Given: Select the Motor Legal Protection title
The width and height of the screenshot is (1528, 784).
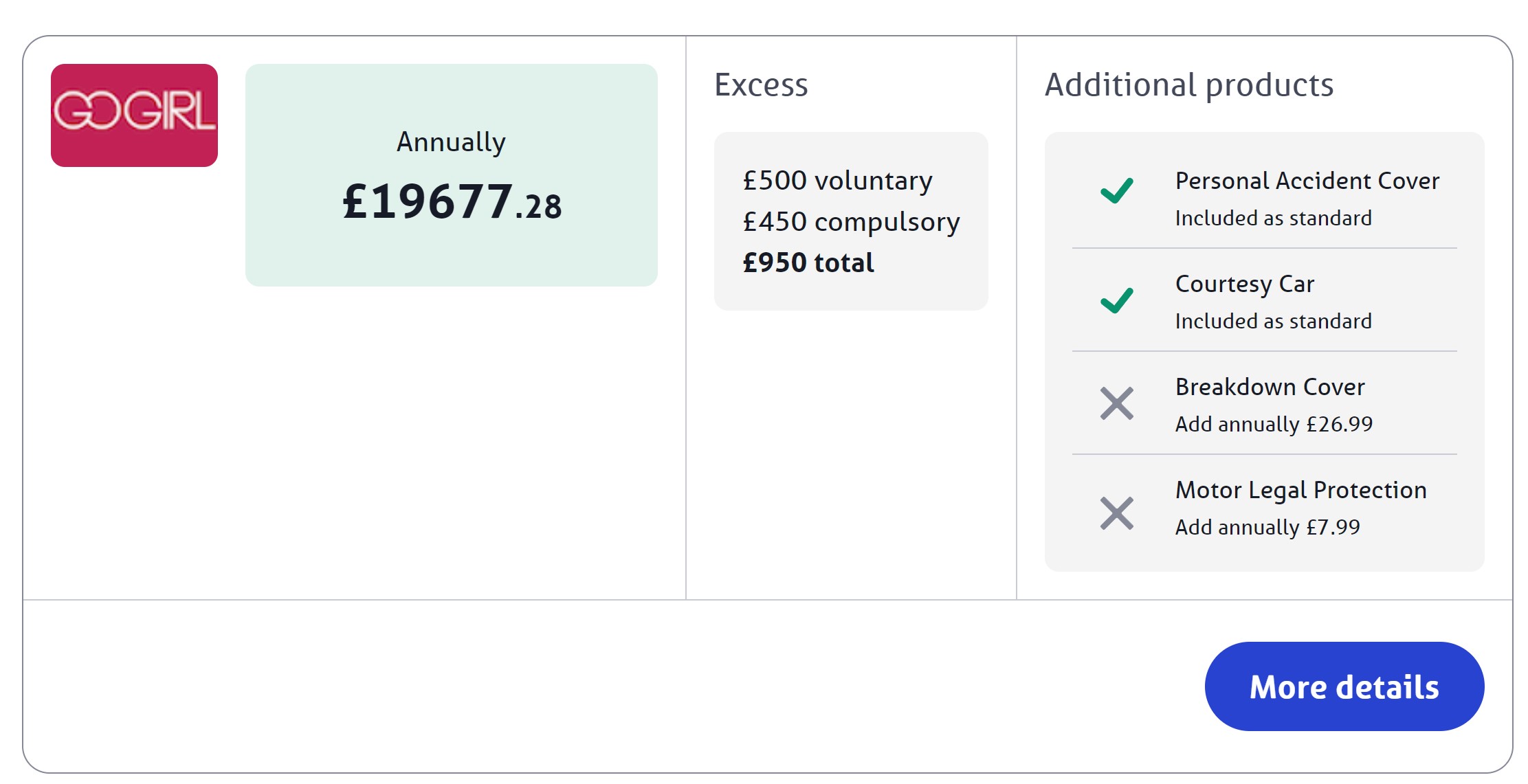Looking at the screenshot, I should [x=1300, y=490].
